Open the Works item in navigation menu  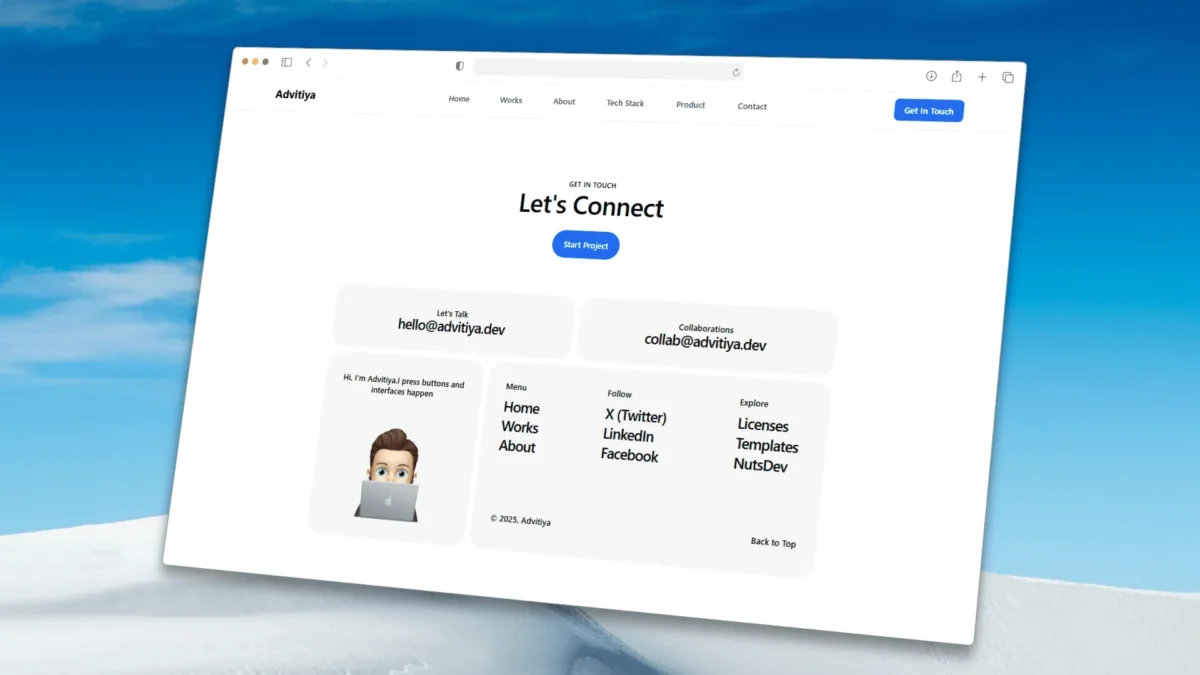(511, 100)
